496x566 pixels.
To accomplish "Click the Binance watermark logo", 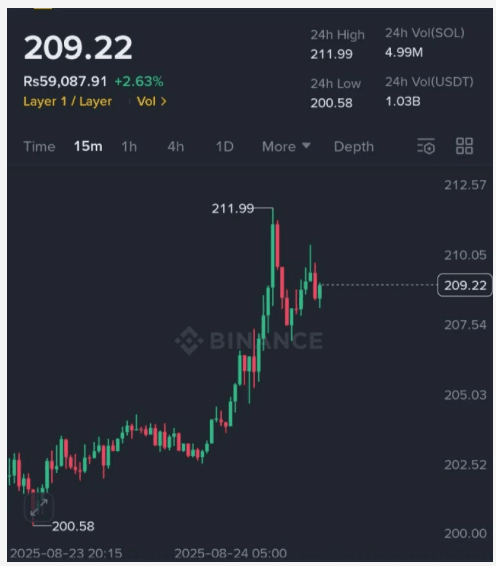I will (x=249, y=340).
